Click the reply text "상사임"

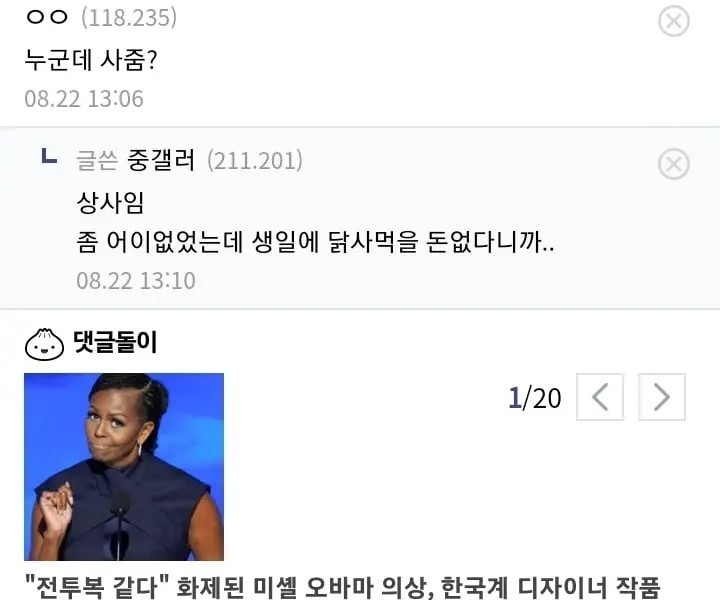110,202
